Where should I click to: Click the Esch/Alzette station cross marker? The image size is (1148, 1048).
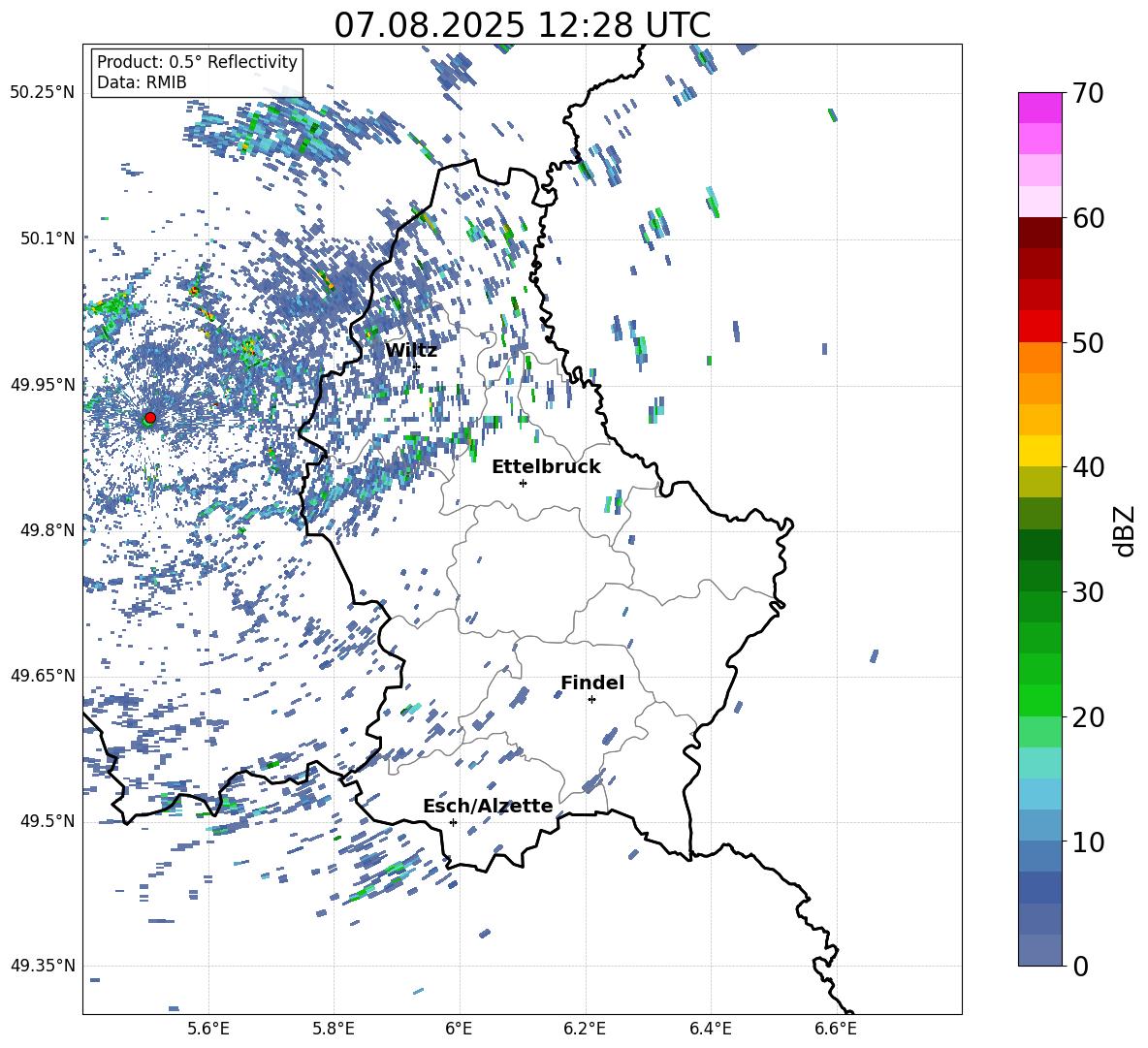453,822
